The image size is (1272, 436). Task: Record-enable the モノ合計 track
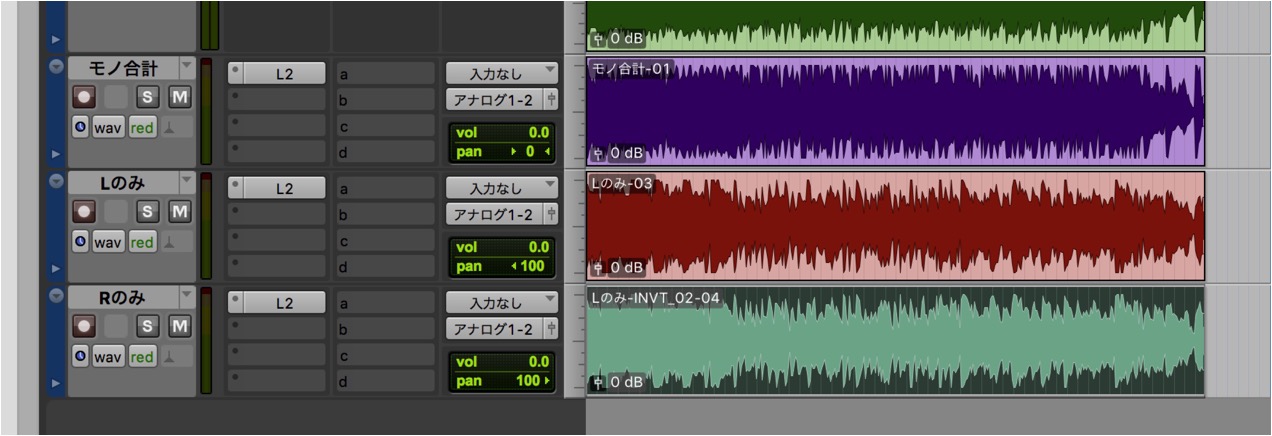pos(84,98)
